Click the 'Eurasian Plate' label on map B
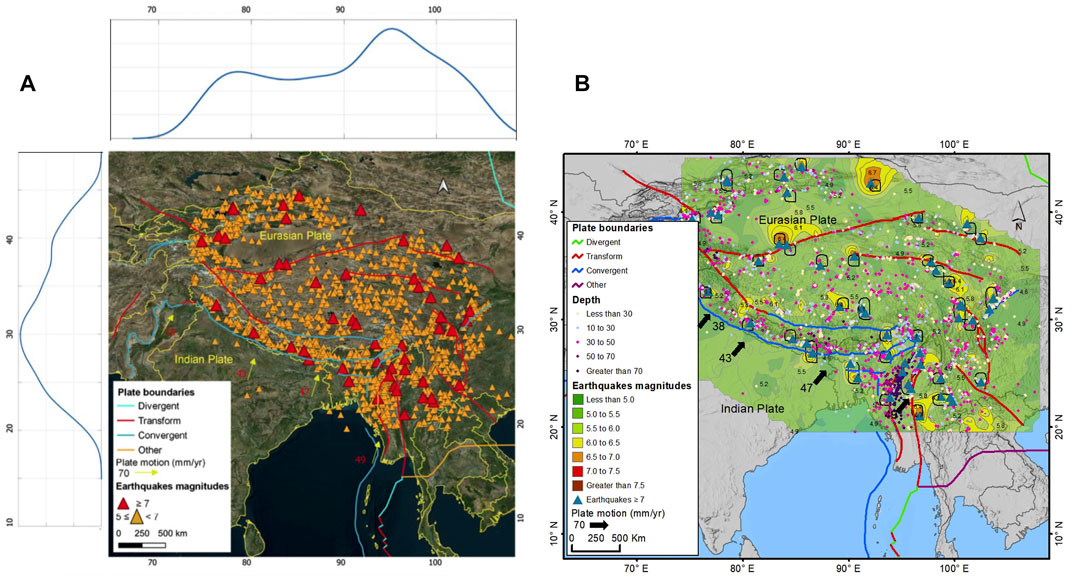The width and height of the screenshot is (1072, 577). click(x=797, y=219)
